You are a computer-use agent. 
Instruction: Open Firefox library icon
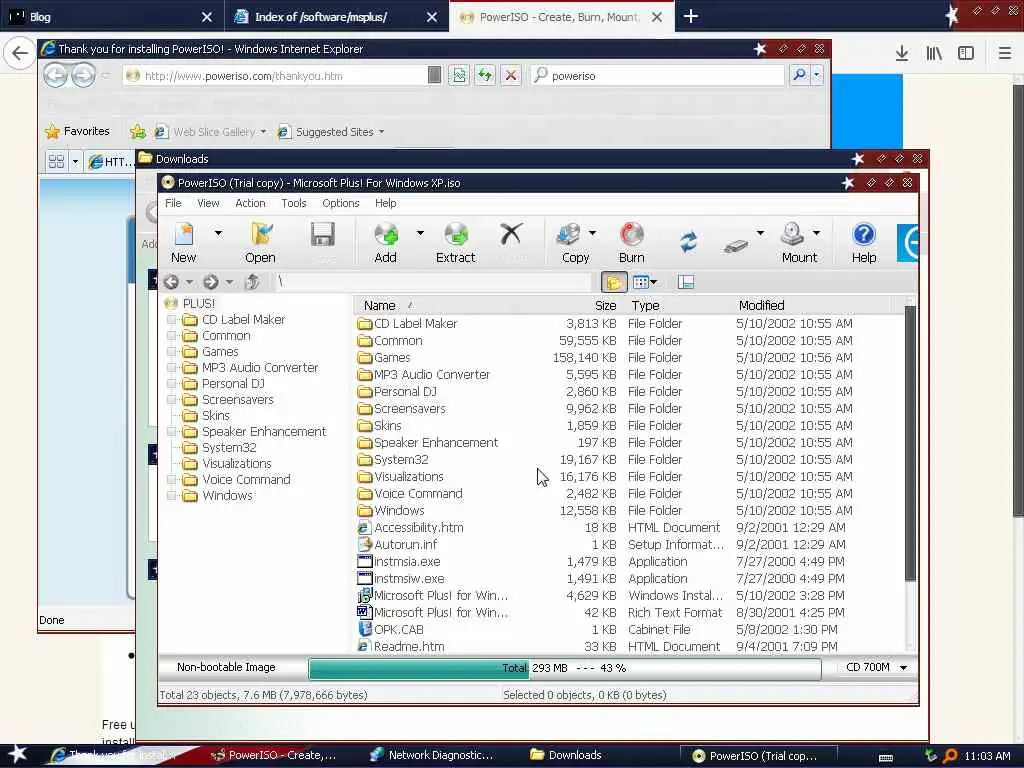(934, 54)
